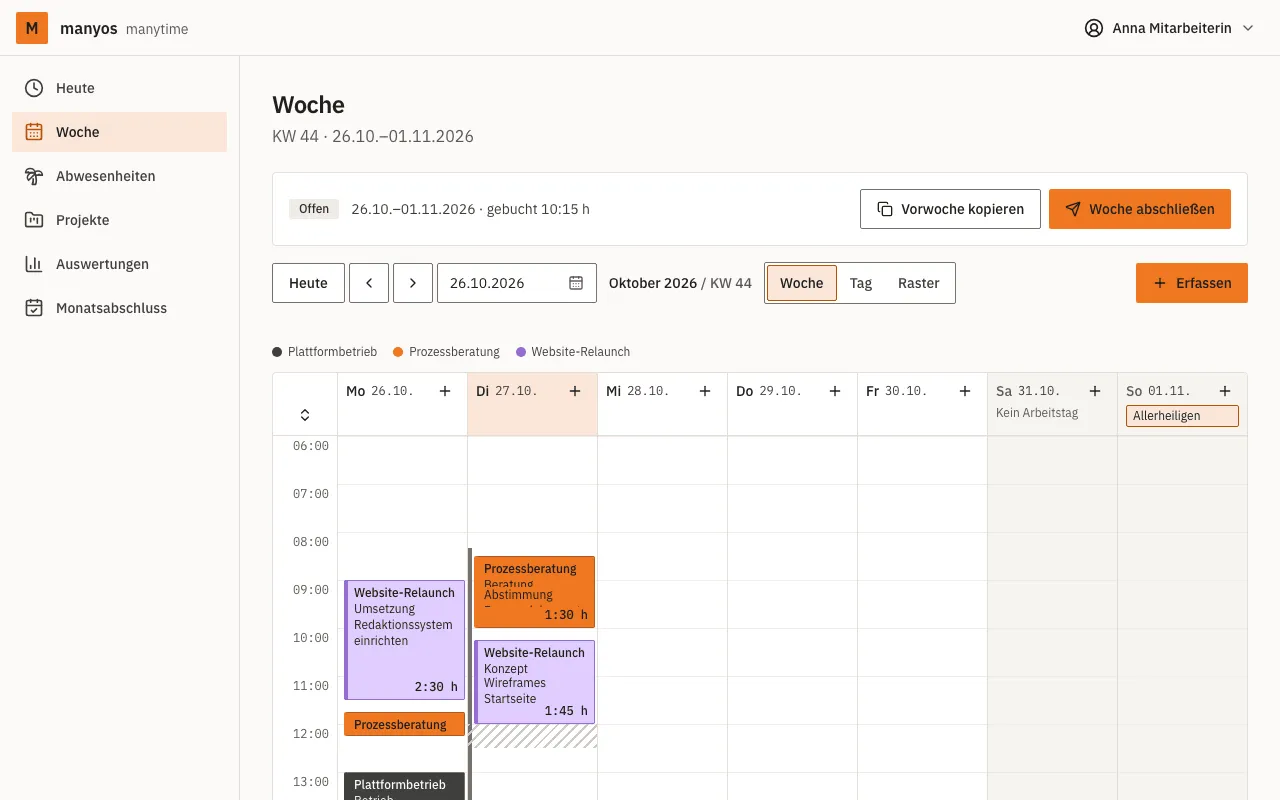Open Tuesday's Prozessberatung 1:30 h entry

534,592
